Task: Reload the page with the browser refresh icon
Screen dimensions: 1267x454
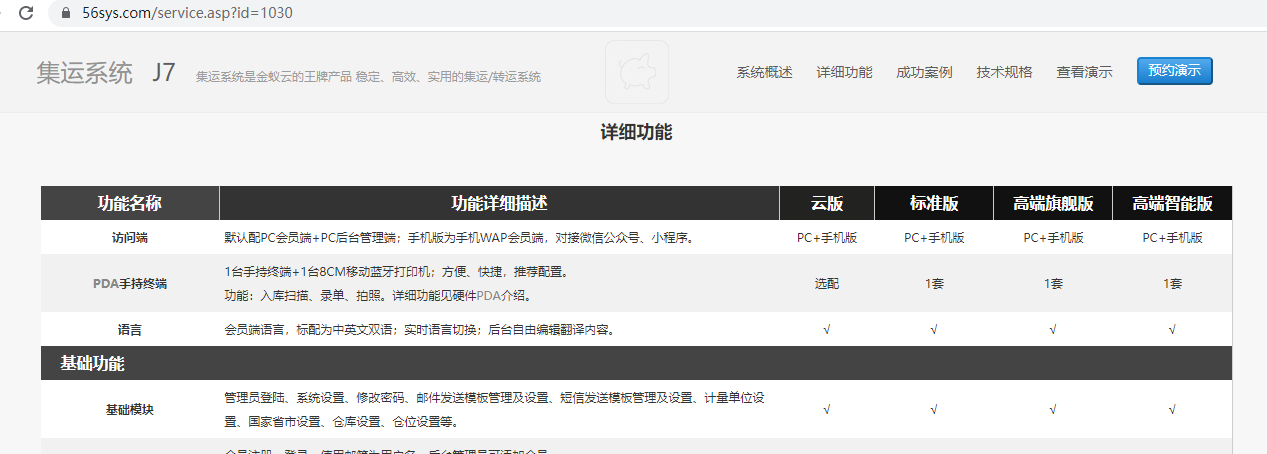Action: (x=27, y=14)
